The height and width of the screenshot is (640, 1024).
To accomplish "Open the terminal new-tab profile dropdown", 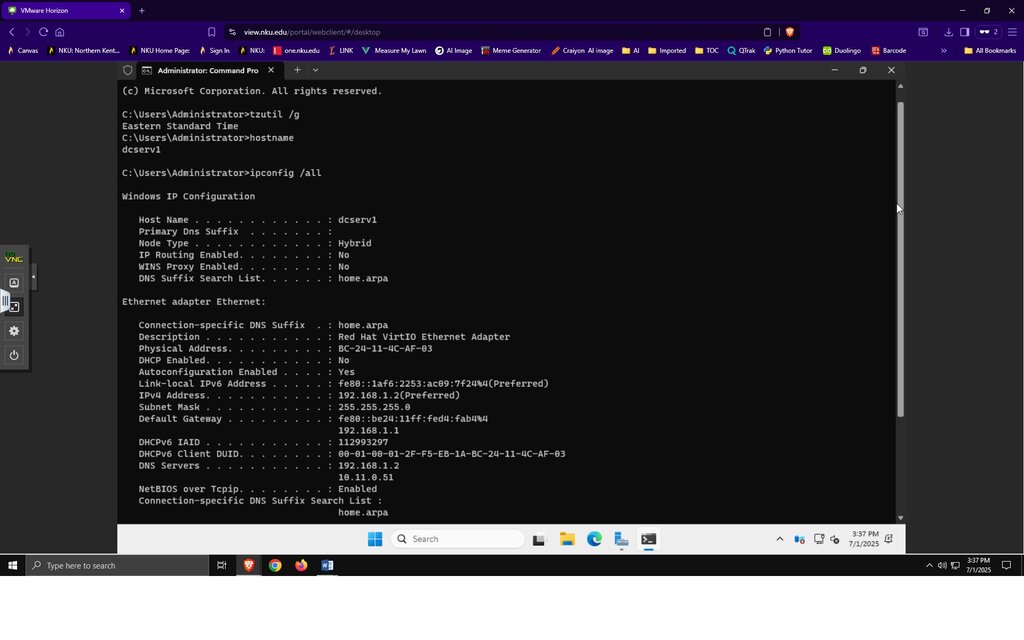I will 315,70.
